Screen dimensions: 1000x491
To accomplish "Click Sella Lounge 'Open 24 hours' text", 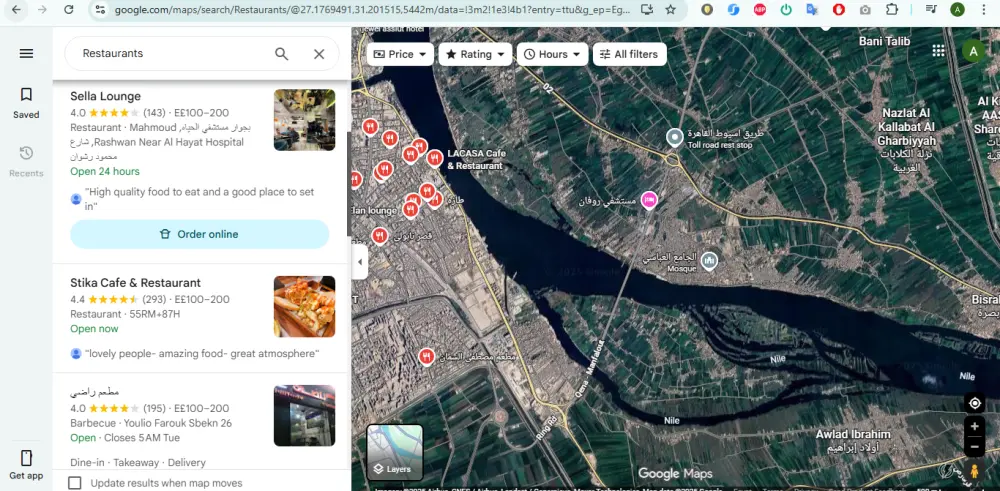I will point(105,172).
